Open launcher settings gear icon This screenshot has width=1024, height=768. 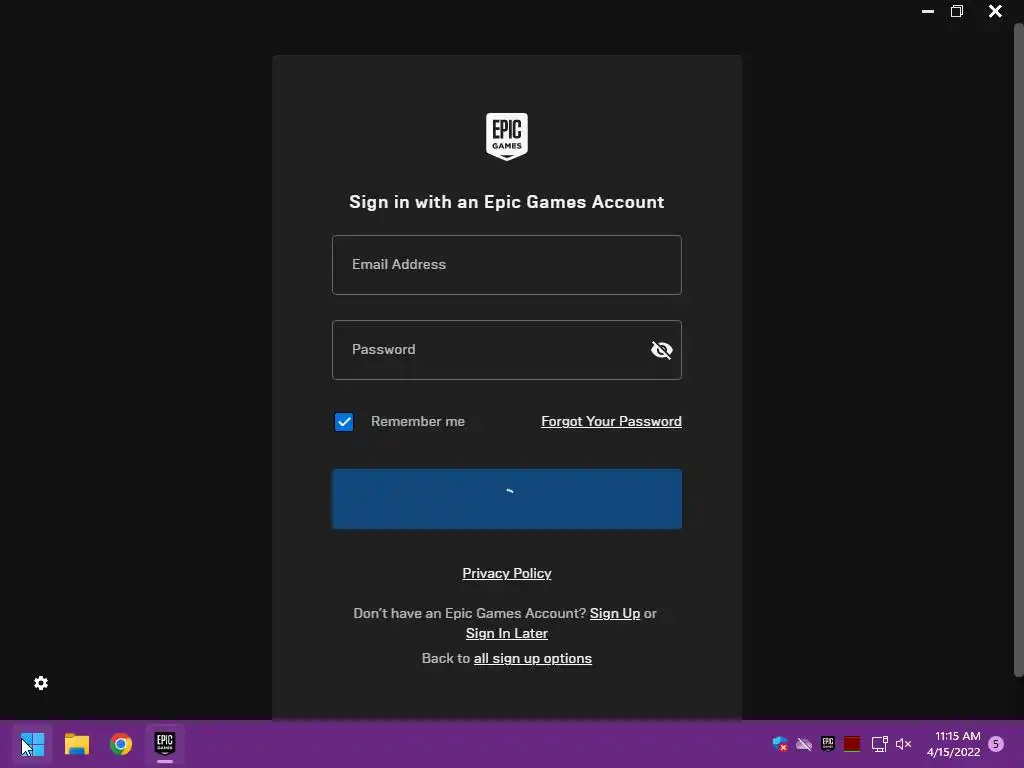coord(41,683)
